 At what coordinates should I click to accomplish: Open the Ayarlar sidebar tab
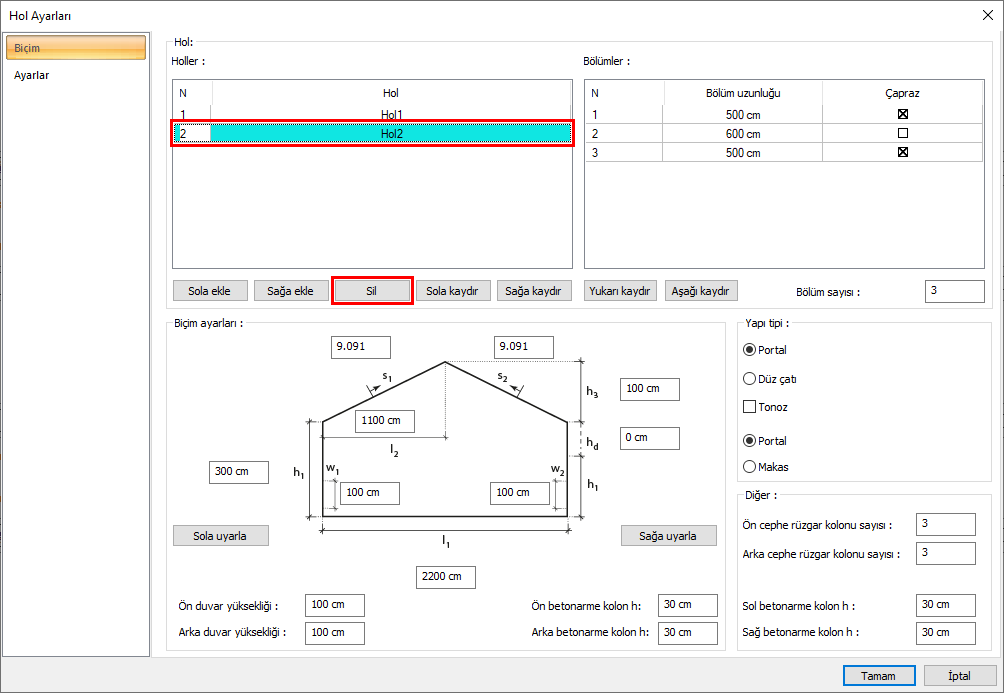coord(32,75)
